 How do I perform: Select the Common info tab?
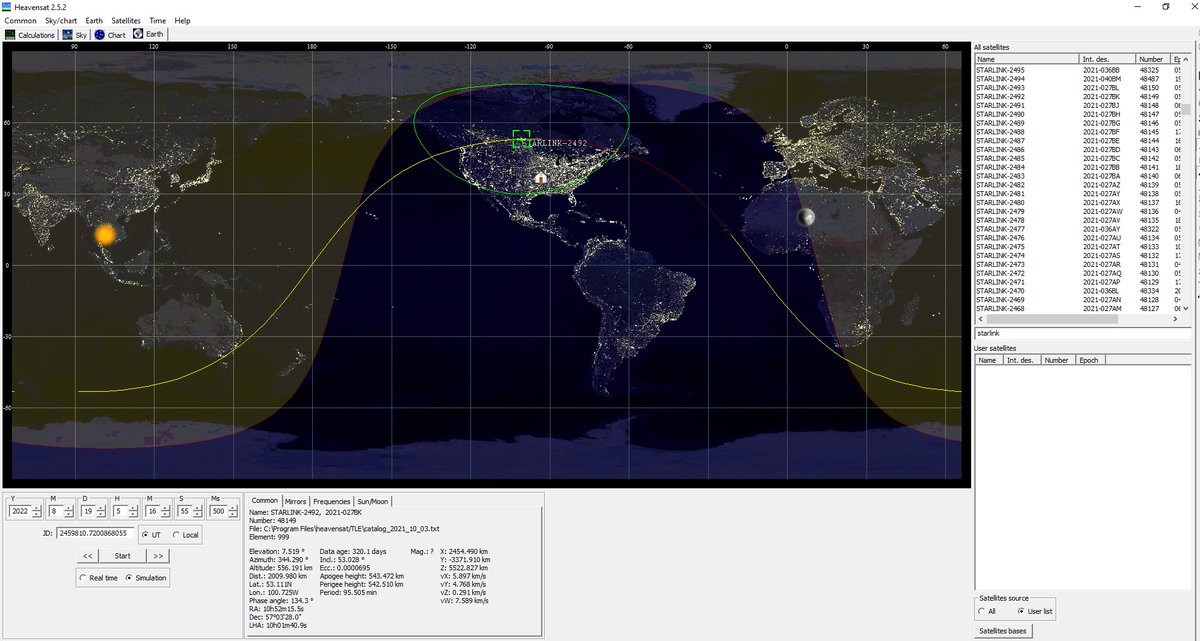pos(265,500)
